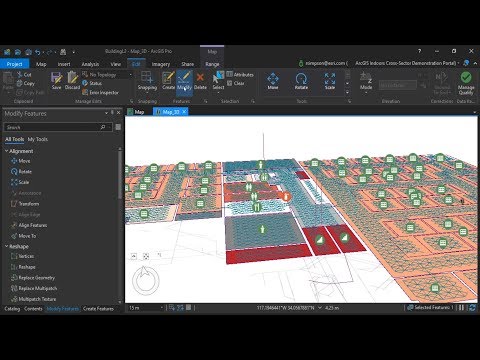Choose the Move To tool
Viewport: 480px width, 360px height.
click(23, 236)
